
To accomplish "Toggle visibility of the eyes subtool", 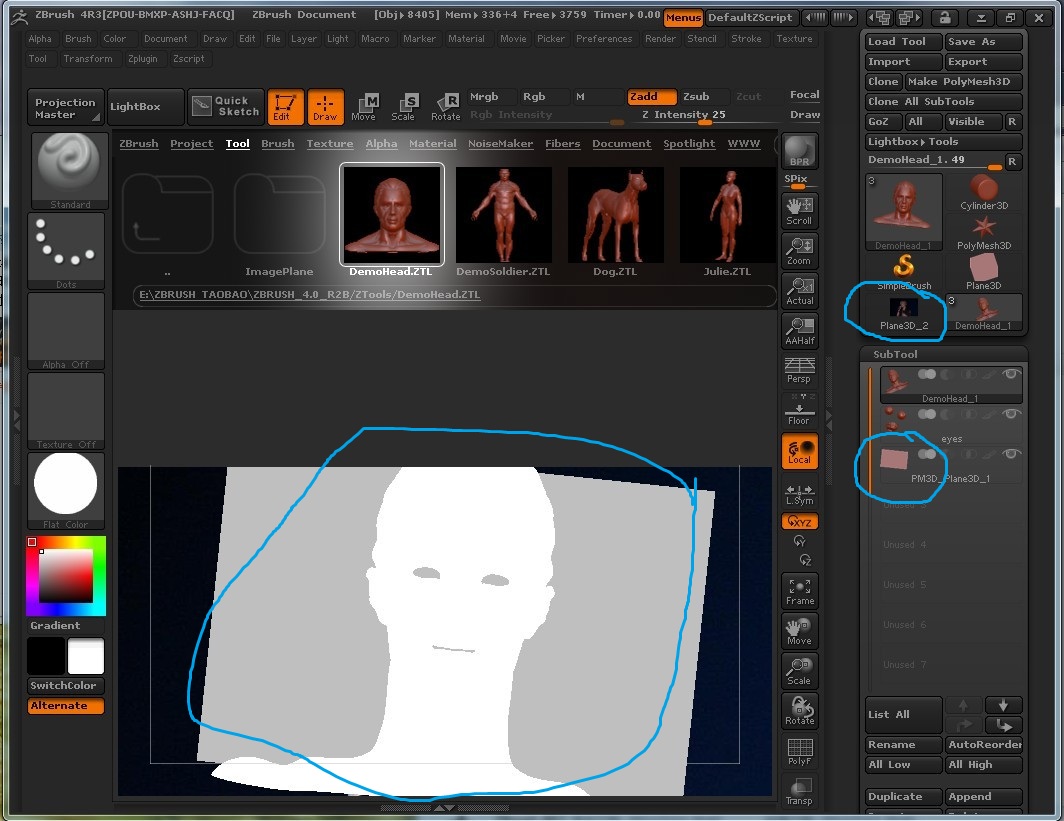I will pyautogui.click(x=1010, y=414).
